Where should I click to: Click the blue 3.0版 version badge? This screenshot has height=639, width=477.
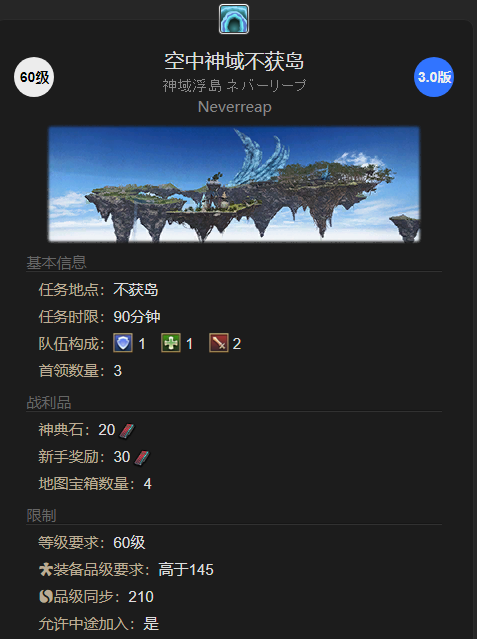pyautogui.click(x=434, y=77)
